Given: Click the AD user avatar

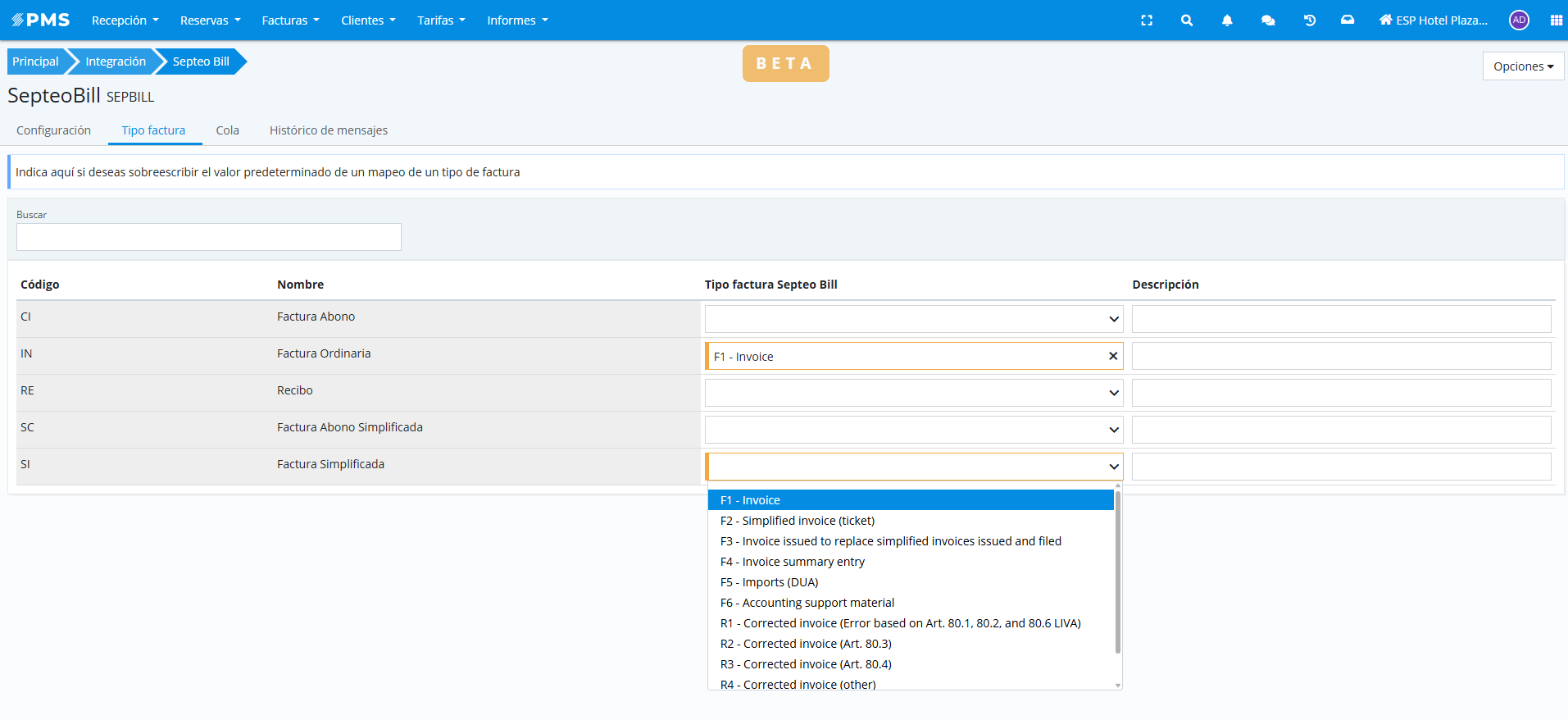Looking at the screenshot, I should tap(1518, 21).
